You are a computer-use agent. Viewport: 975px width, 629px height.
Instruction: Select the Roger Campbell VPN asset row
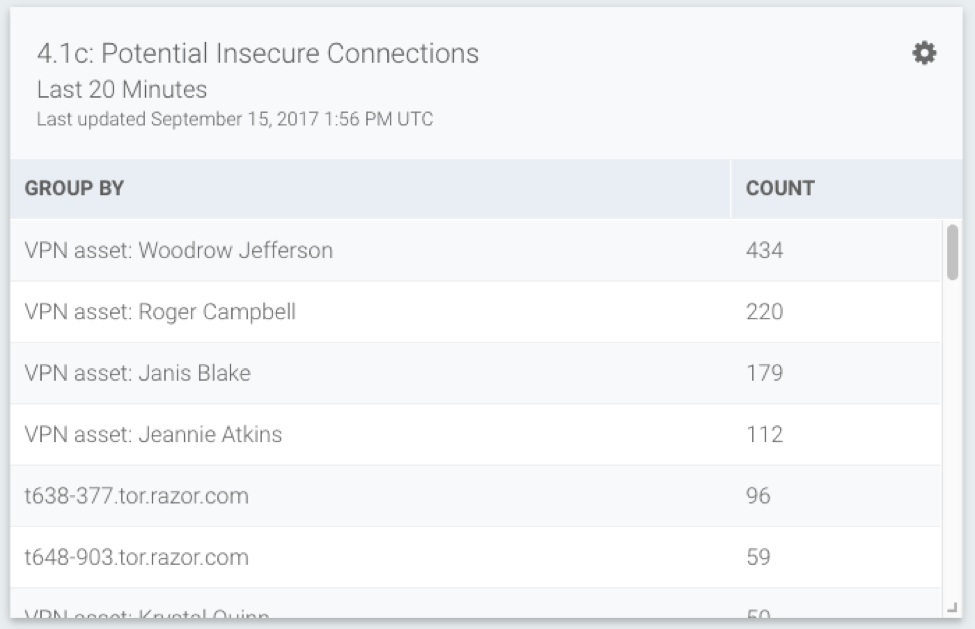click(160, 312)
